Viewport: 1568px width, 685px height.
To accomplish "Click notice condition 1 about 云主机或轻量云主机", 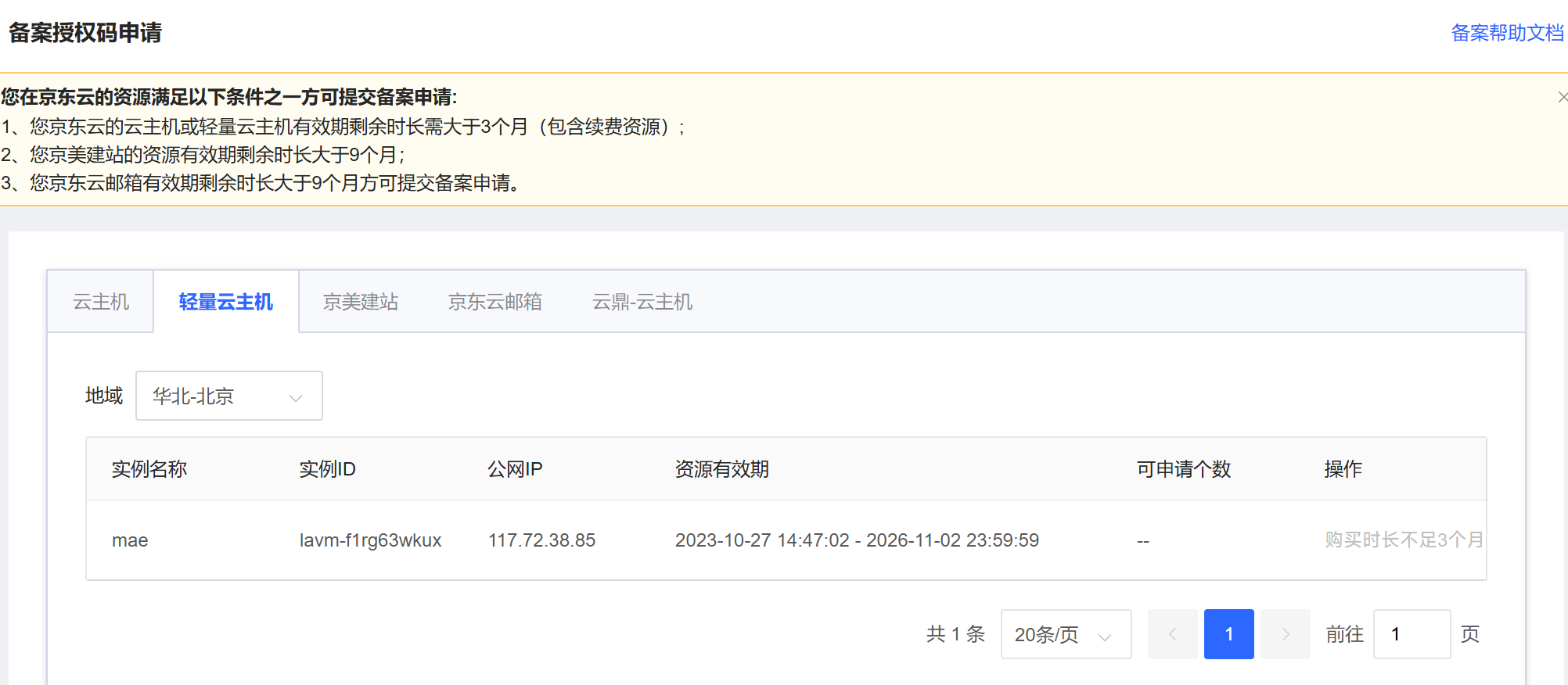I will tap(343, 127).
